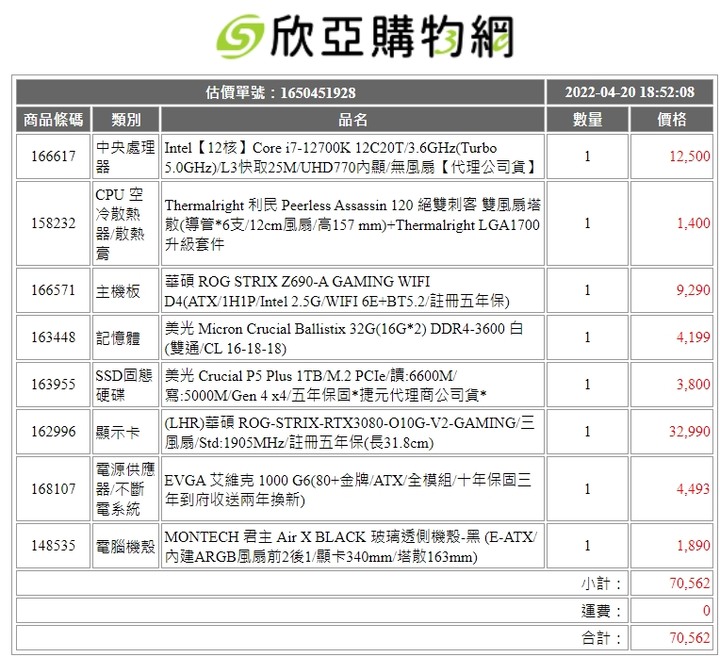Select quantity 1 in the MONTECH row

pyautogui.click(x=587, y=545)
